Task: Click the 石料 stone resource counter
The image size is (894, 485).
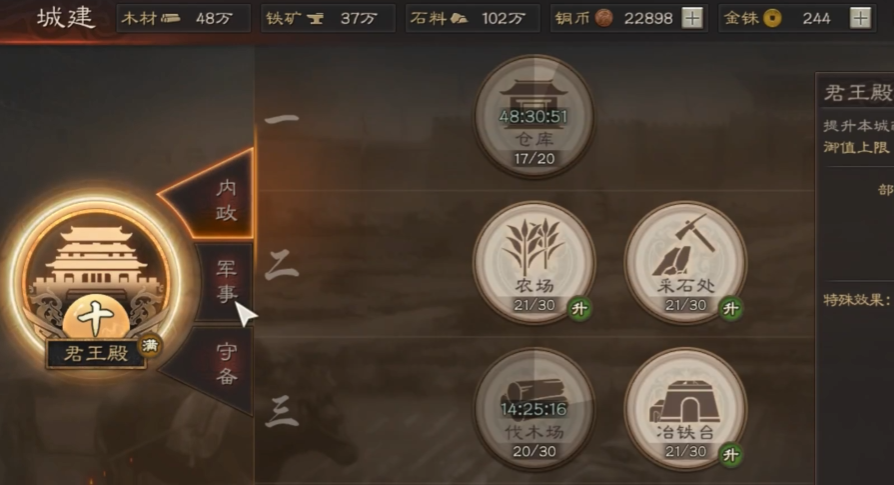Action: [x=473, y=18]
